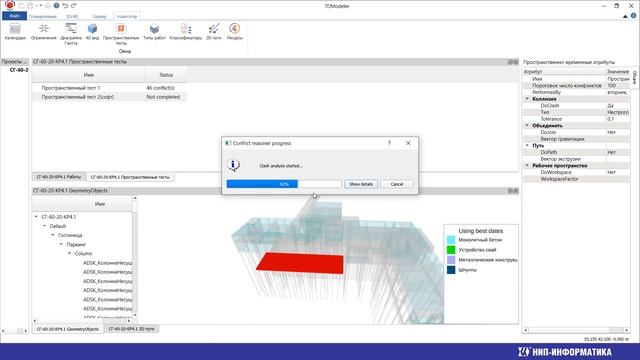Click the Монолитный бетон legend color swatch
Screen dimensions: 640x360
click(x=451, y=240)
